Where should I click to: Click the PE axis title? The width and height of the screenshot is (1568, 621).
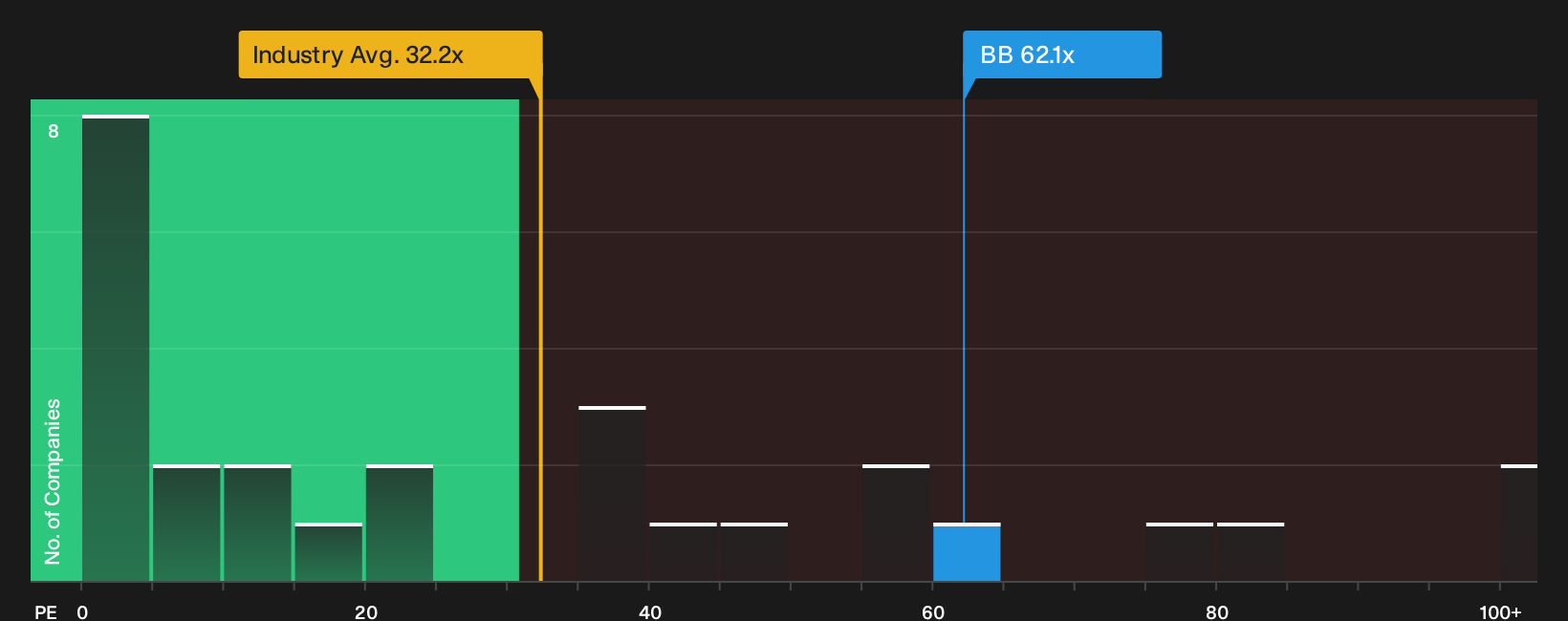pos(46,612)
